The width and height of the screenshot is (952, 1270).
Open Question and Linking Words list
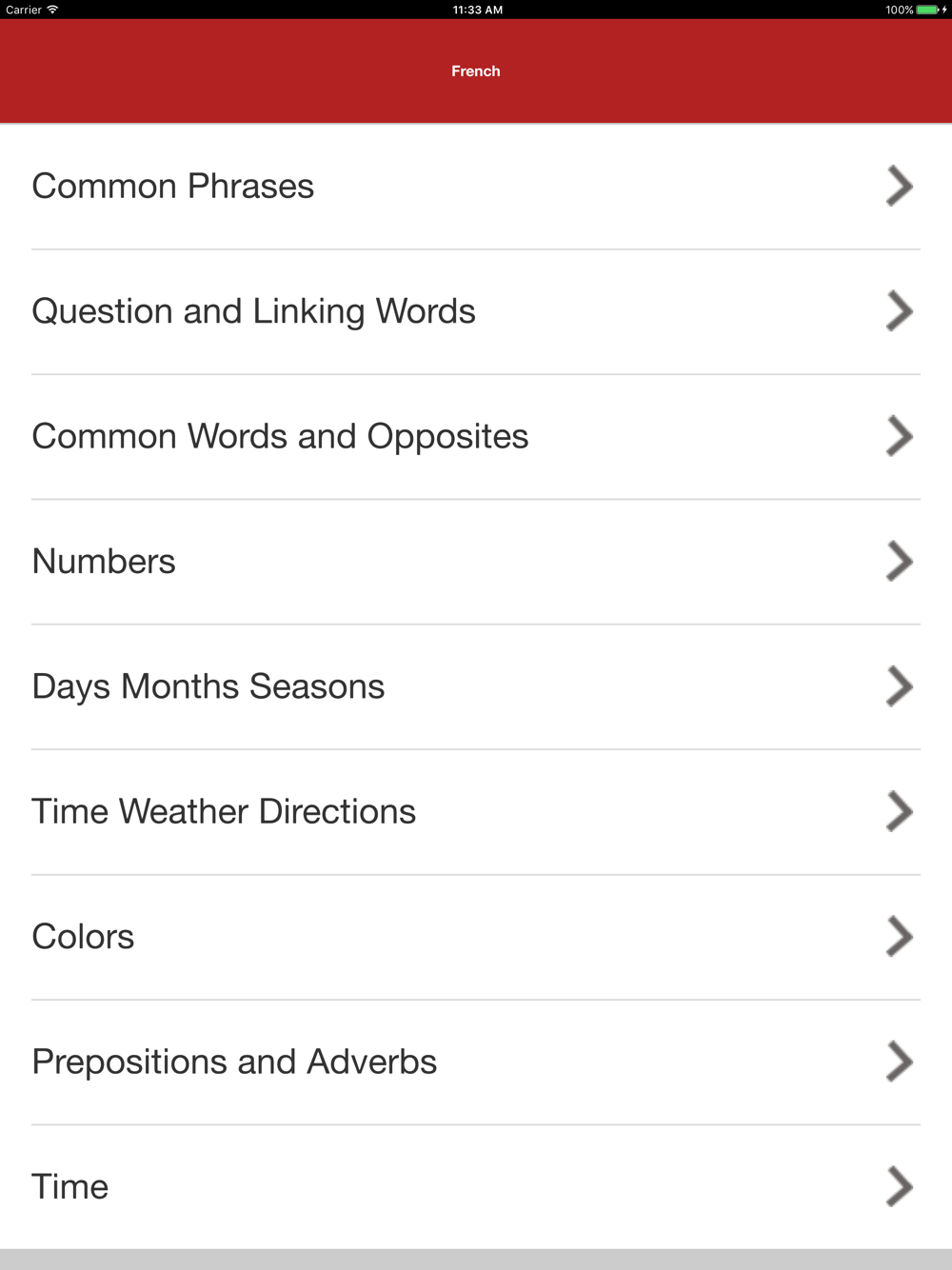[253, 311]
